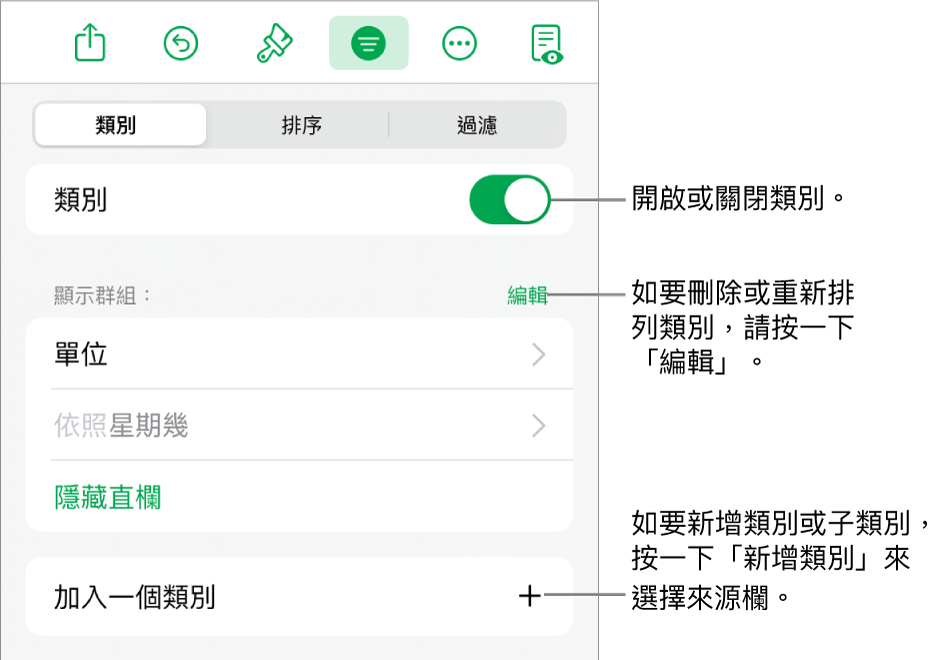Tap the Share icon in toolbar

90,42
